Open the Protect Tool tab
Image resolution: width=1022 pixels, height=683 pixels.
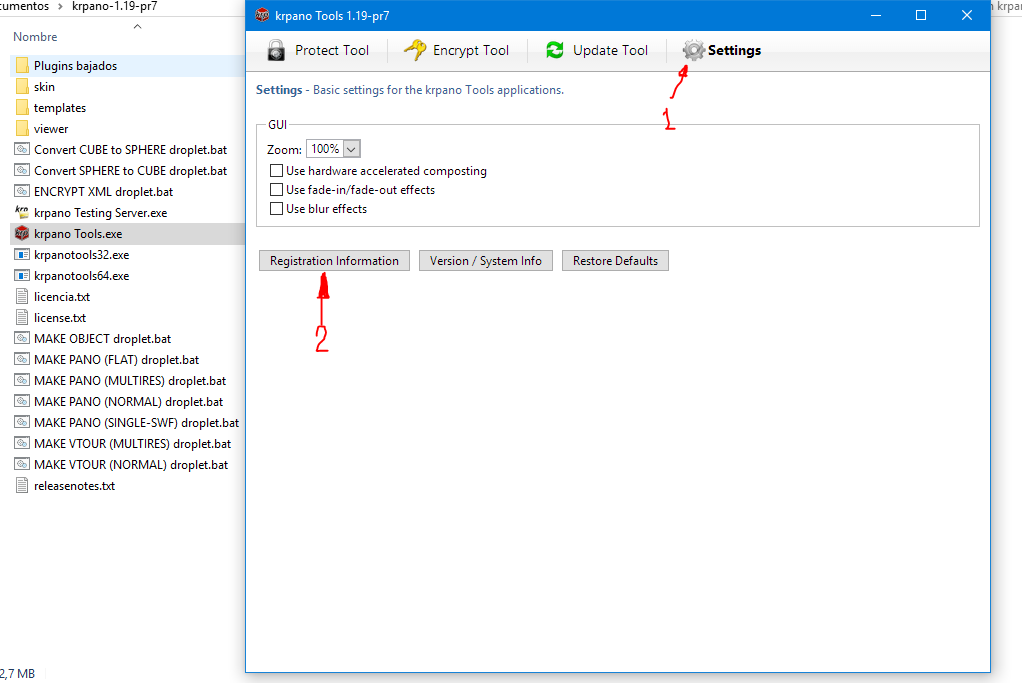(318, 50)
